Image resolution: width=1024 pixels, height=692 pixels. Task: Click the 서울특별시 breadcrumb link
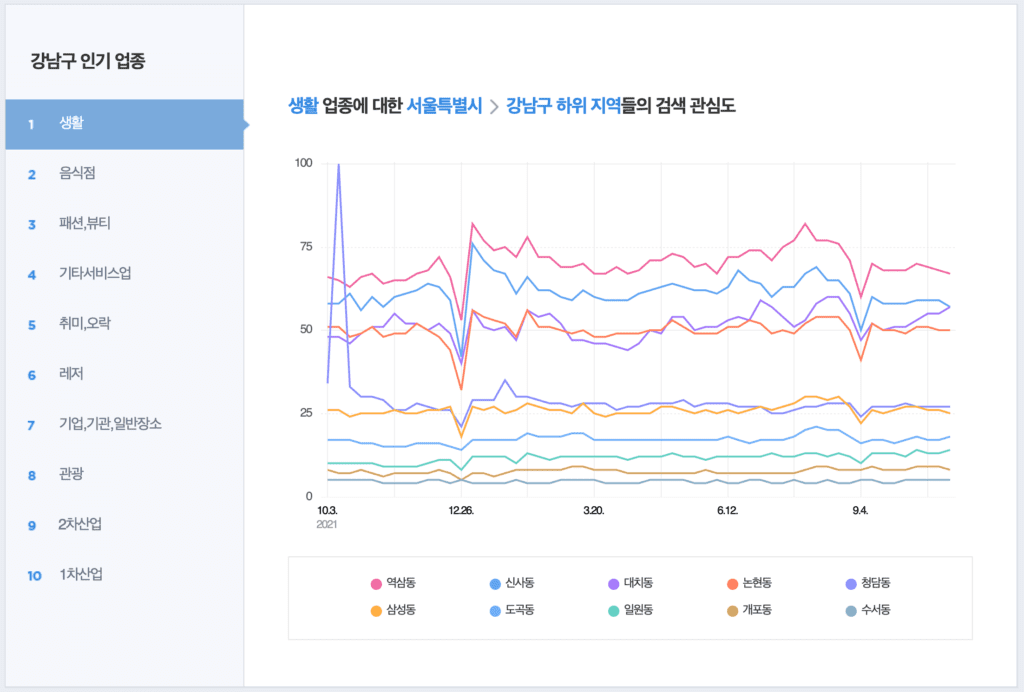pos(444,106)
